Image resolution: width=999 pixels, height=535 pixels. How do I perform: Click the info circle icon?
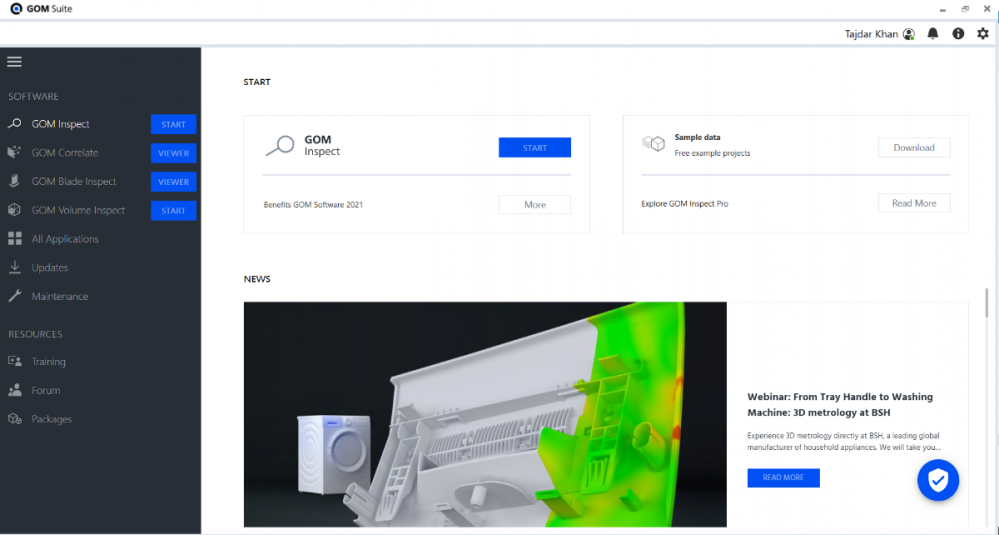pyautogui.click(x=958, y=34)
